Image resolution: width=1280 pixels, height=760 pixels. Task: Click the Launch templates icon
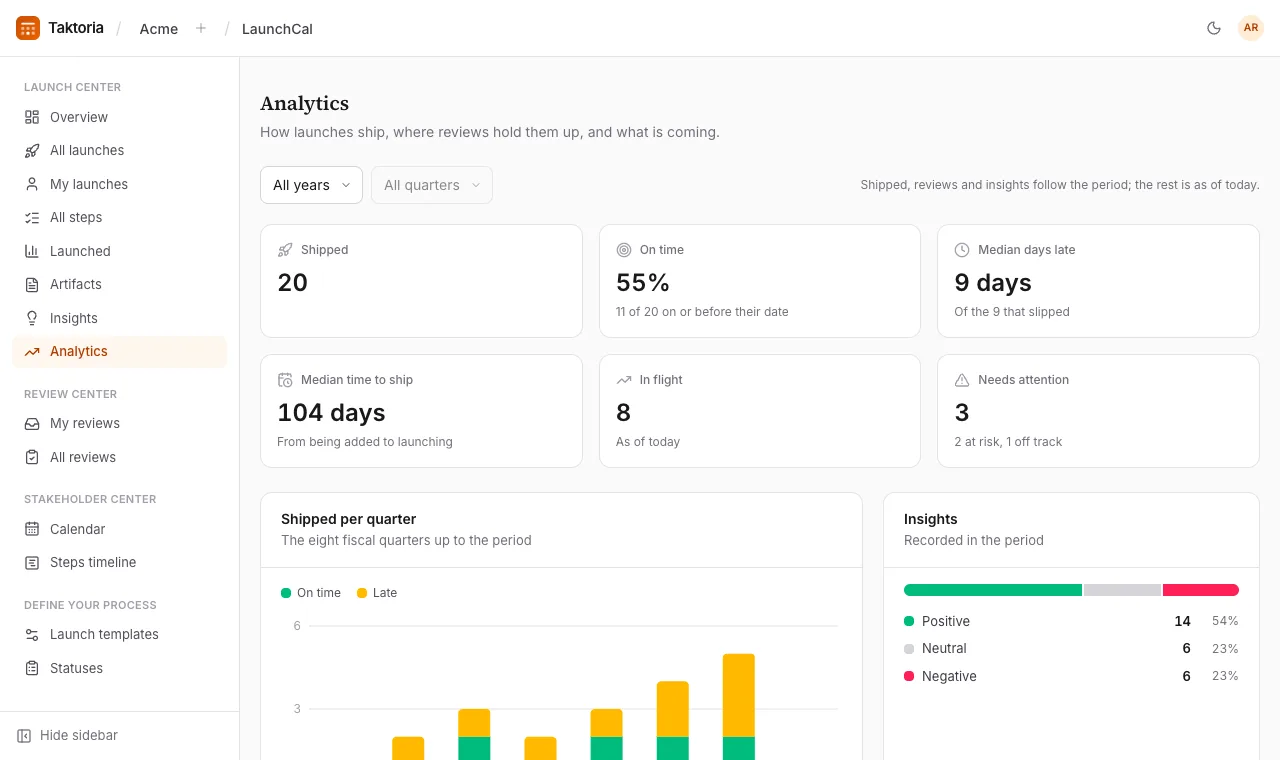32,634
